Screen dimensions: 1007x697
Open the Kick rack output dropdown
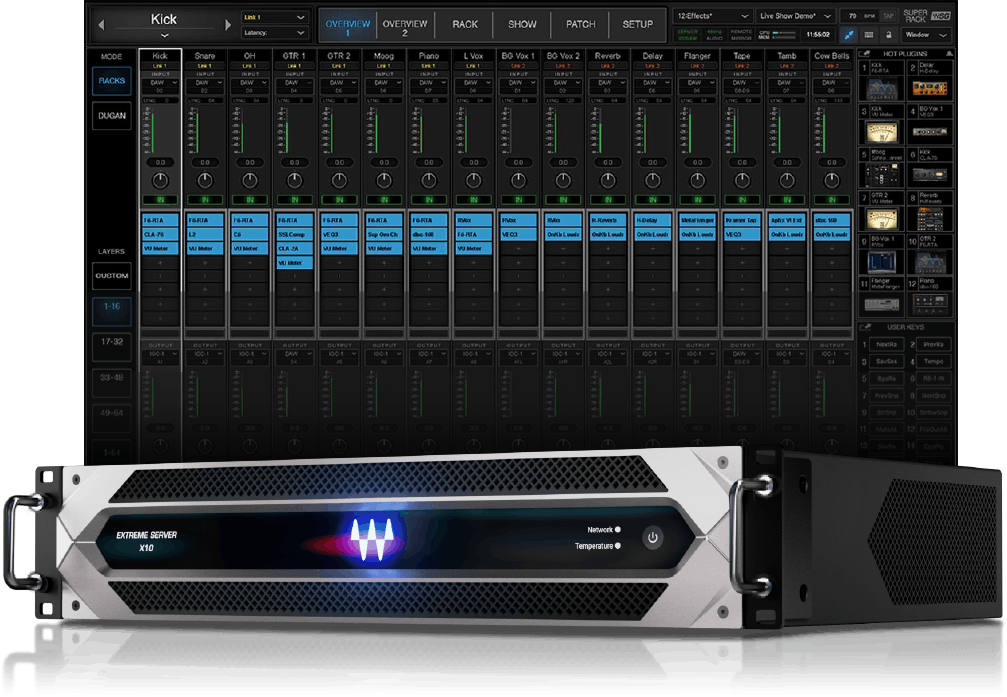pyautogui.click(x=160, y=354)
